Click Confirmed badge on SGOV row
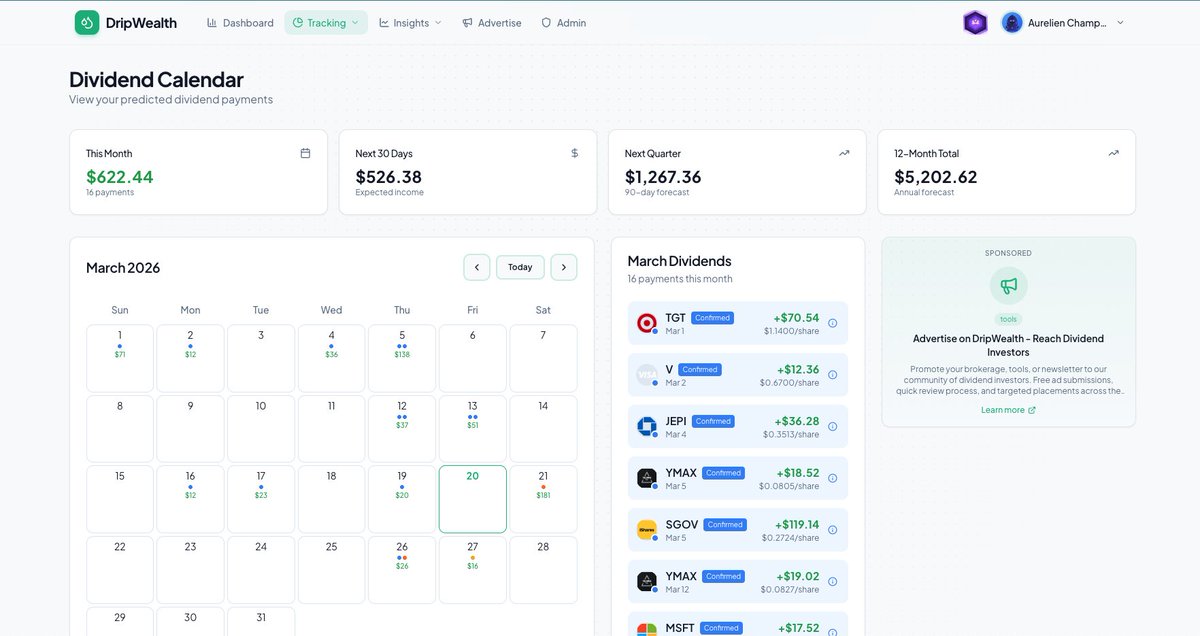1200x636 pixels. click(725, 524)
